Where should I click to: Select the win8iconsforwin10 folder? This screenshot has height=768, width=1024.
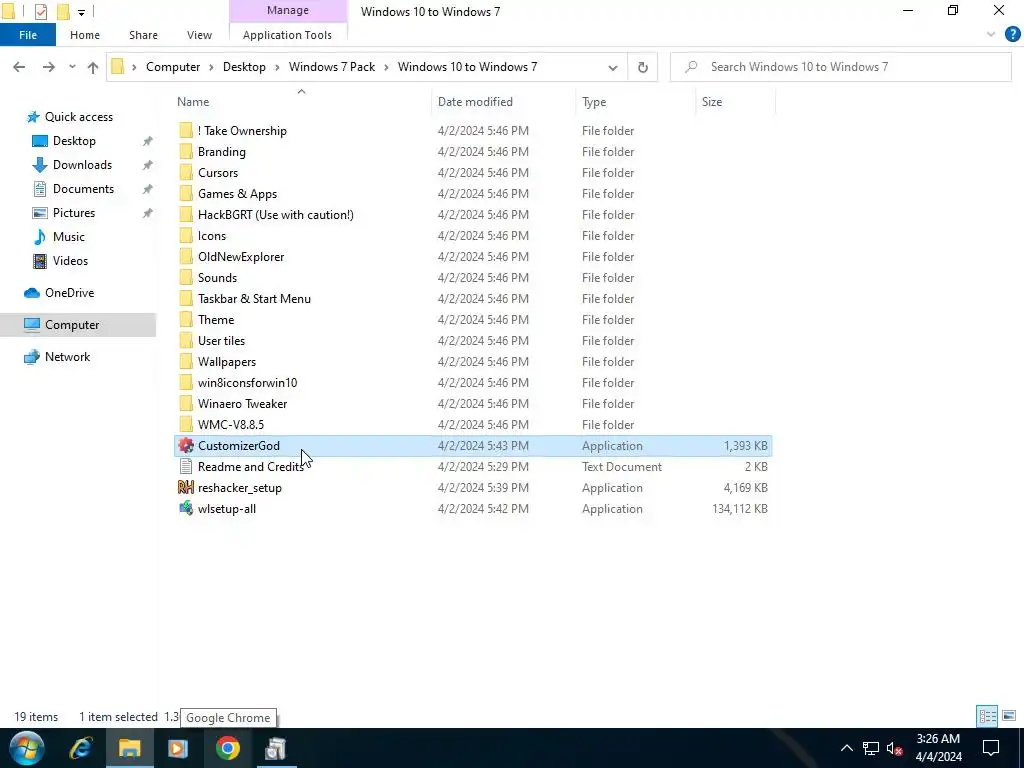248,383
